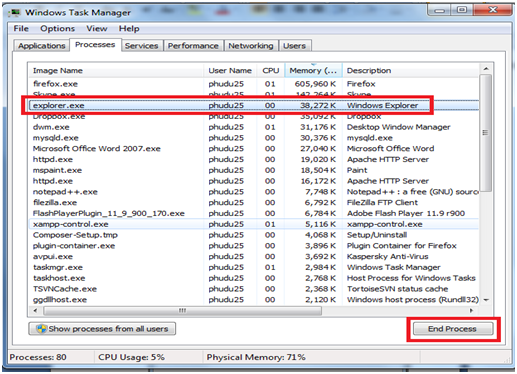Select the dwm.exe process
The height and width of the screenshot is (374, 517).
(254, 127)
